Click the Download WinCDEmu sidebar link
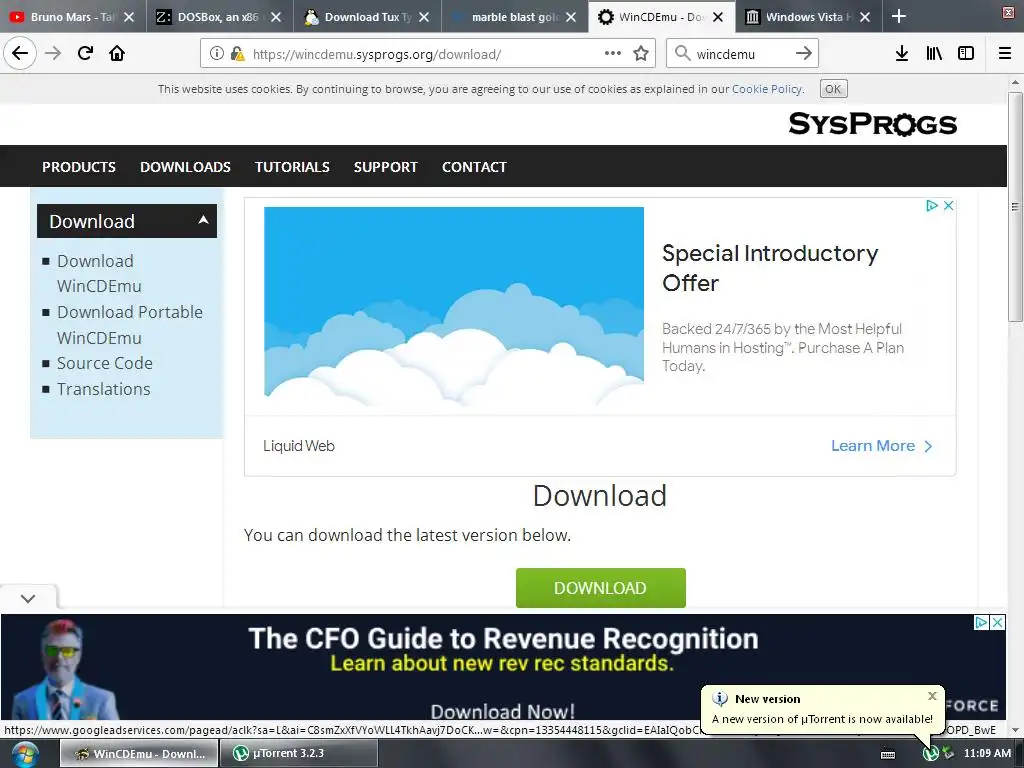This screenshot has width=1024, height=768. tap(99, 274)
